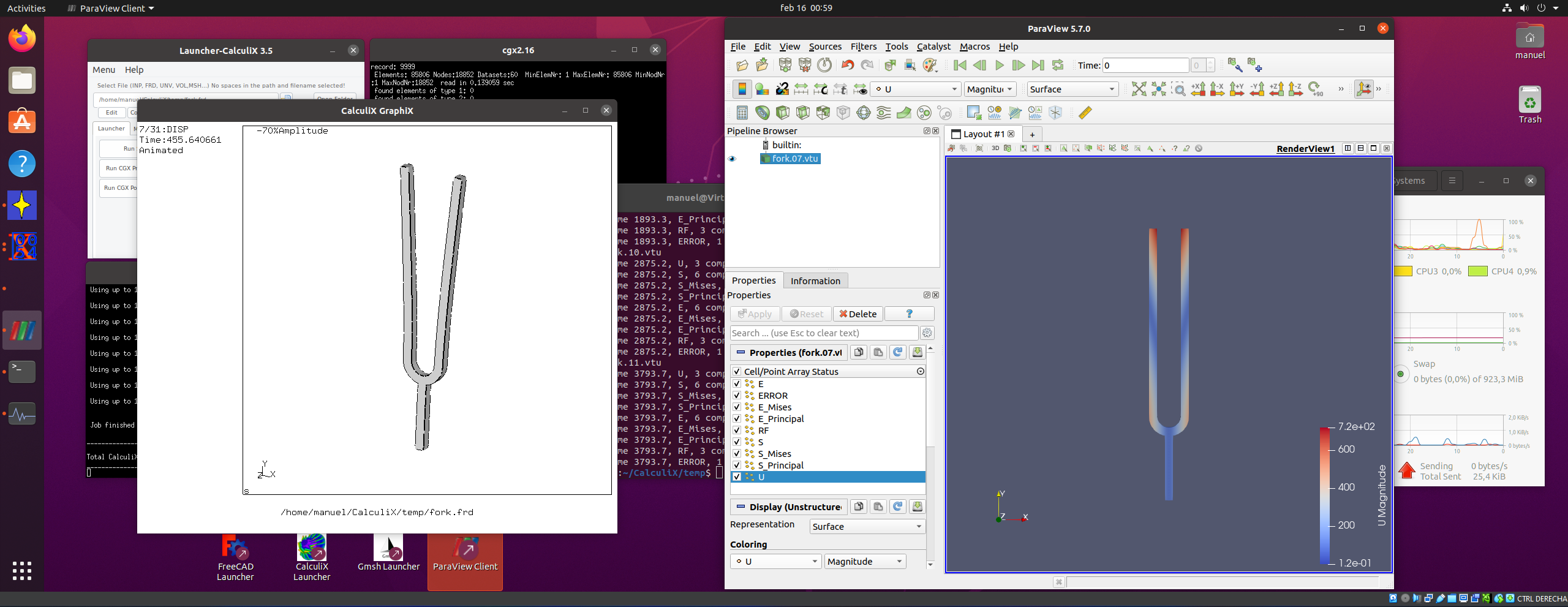Click the Edit button in CalculiX Launcher

click(111, 113)
